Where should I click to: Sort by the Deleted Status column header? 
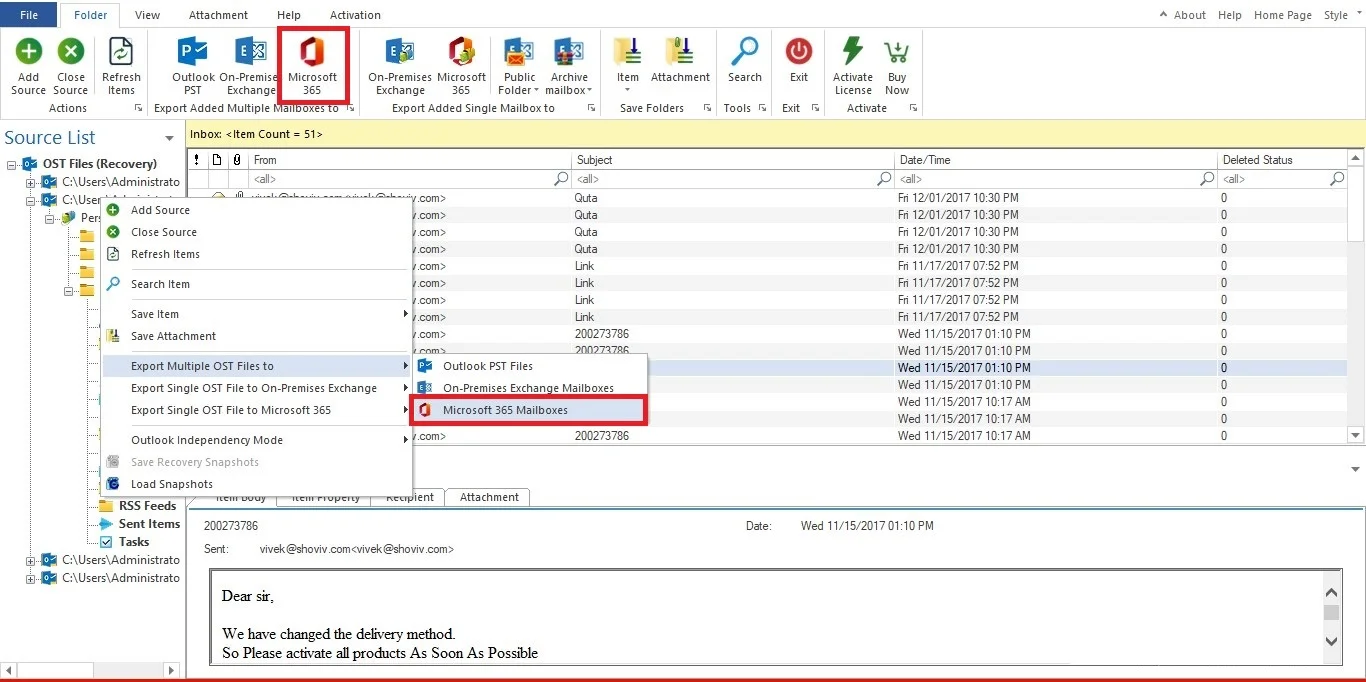coord(1282,160)
